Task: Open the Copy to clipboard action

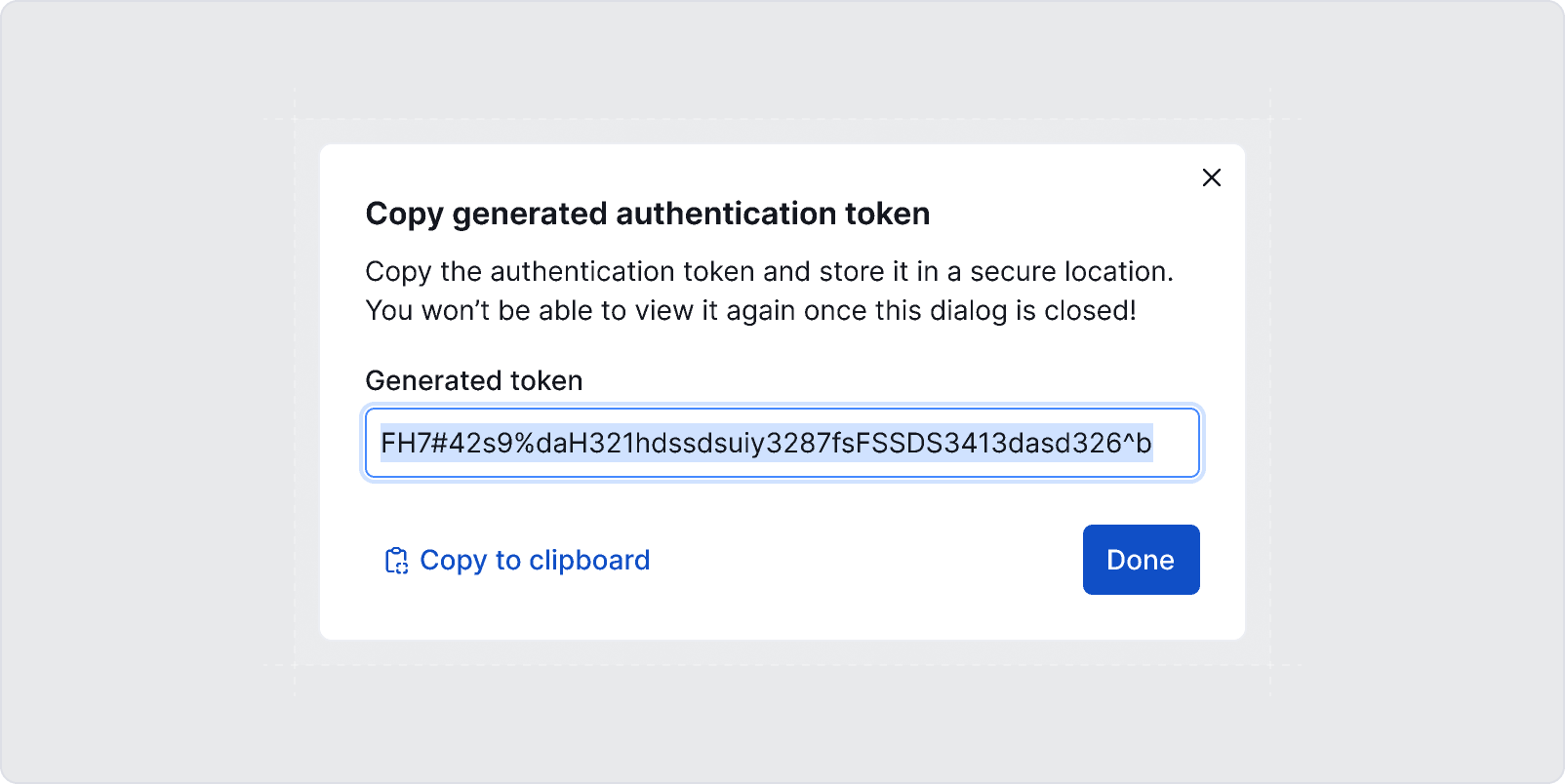Action: pos(534,560)
